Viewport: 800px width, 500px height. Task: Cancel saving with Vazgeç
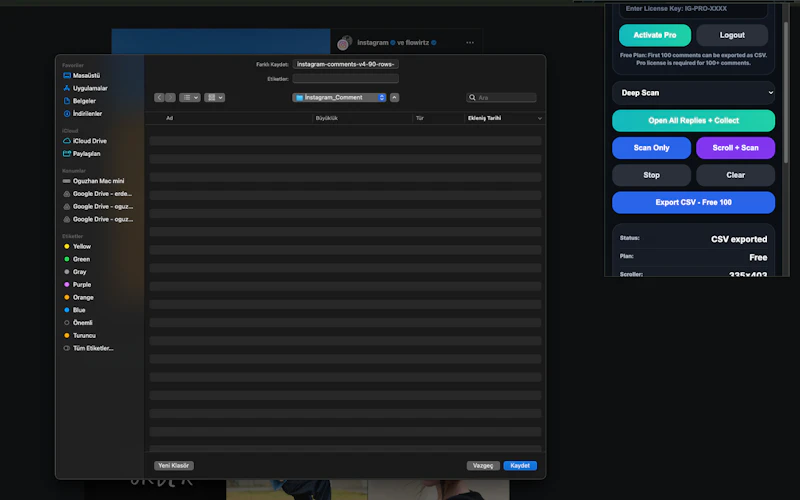(483, 465)
